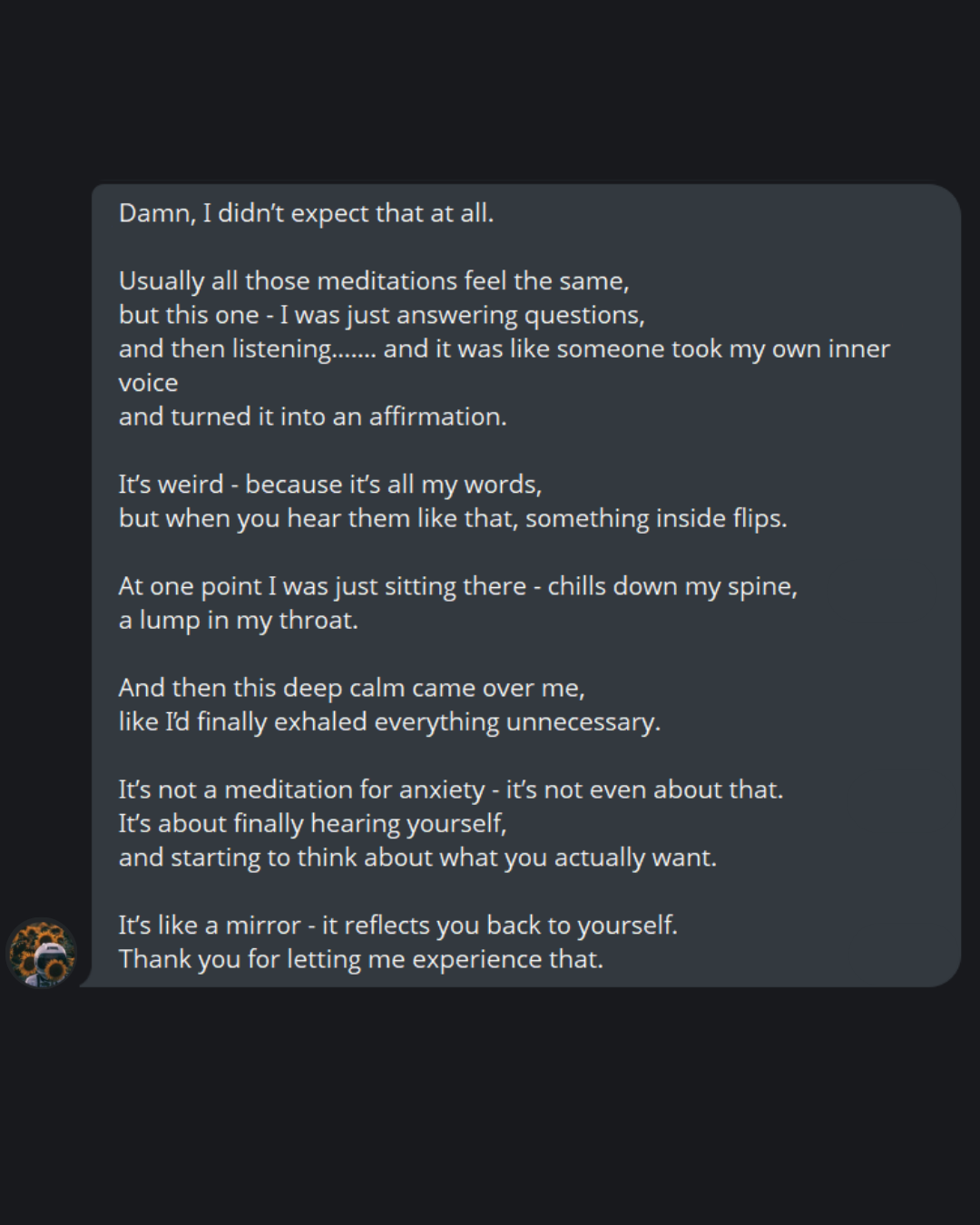Click the text "a lump in my throat."

(238, 621)
